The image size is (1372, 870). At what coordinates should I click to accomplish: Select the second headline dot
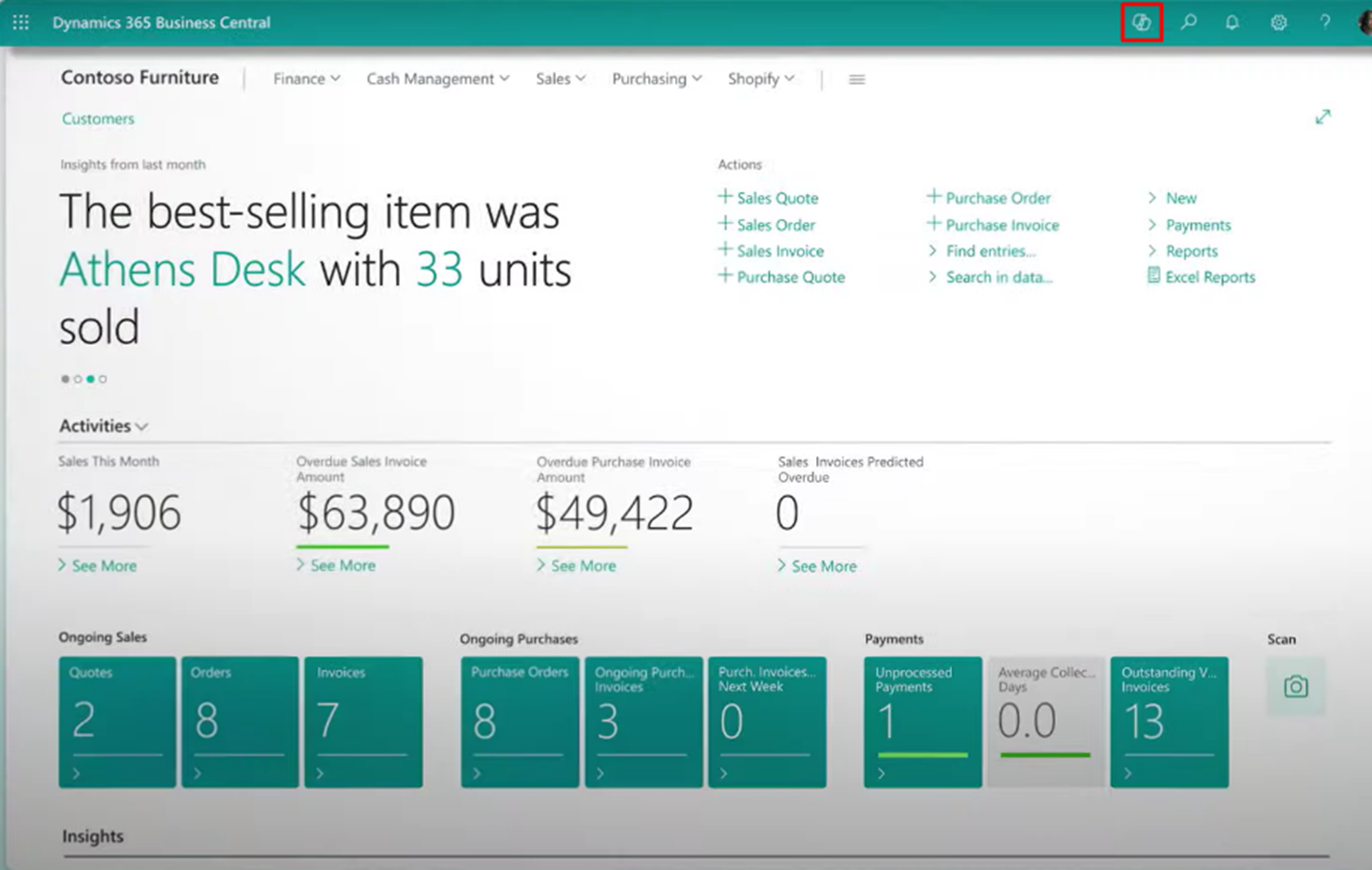[78, 379]
